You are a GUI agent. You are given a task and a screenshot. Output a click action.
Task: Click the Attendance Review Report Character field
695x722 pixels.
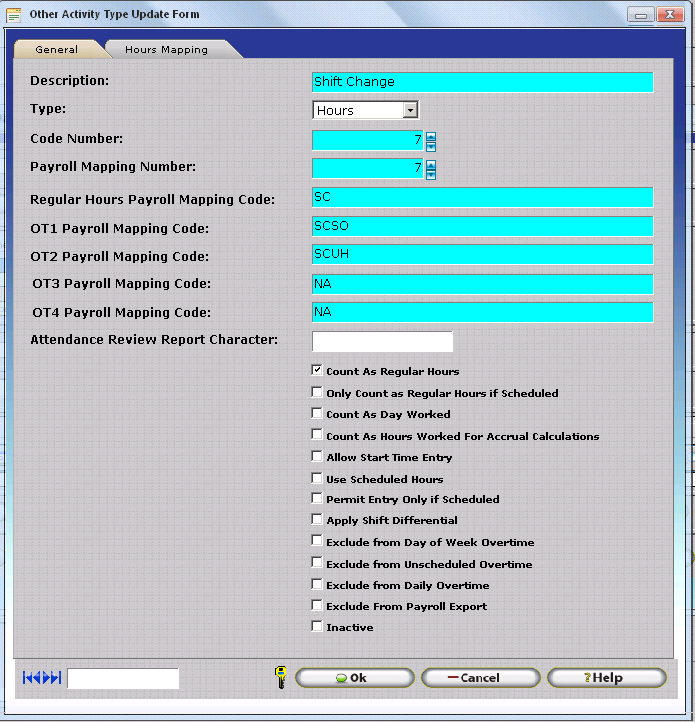[x=382, y=342]
